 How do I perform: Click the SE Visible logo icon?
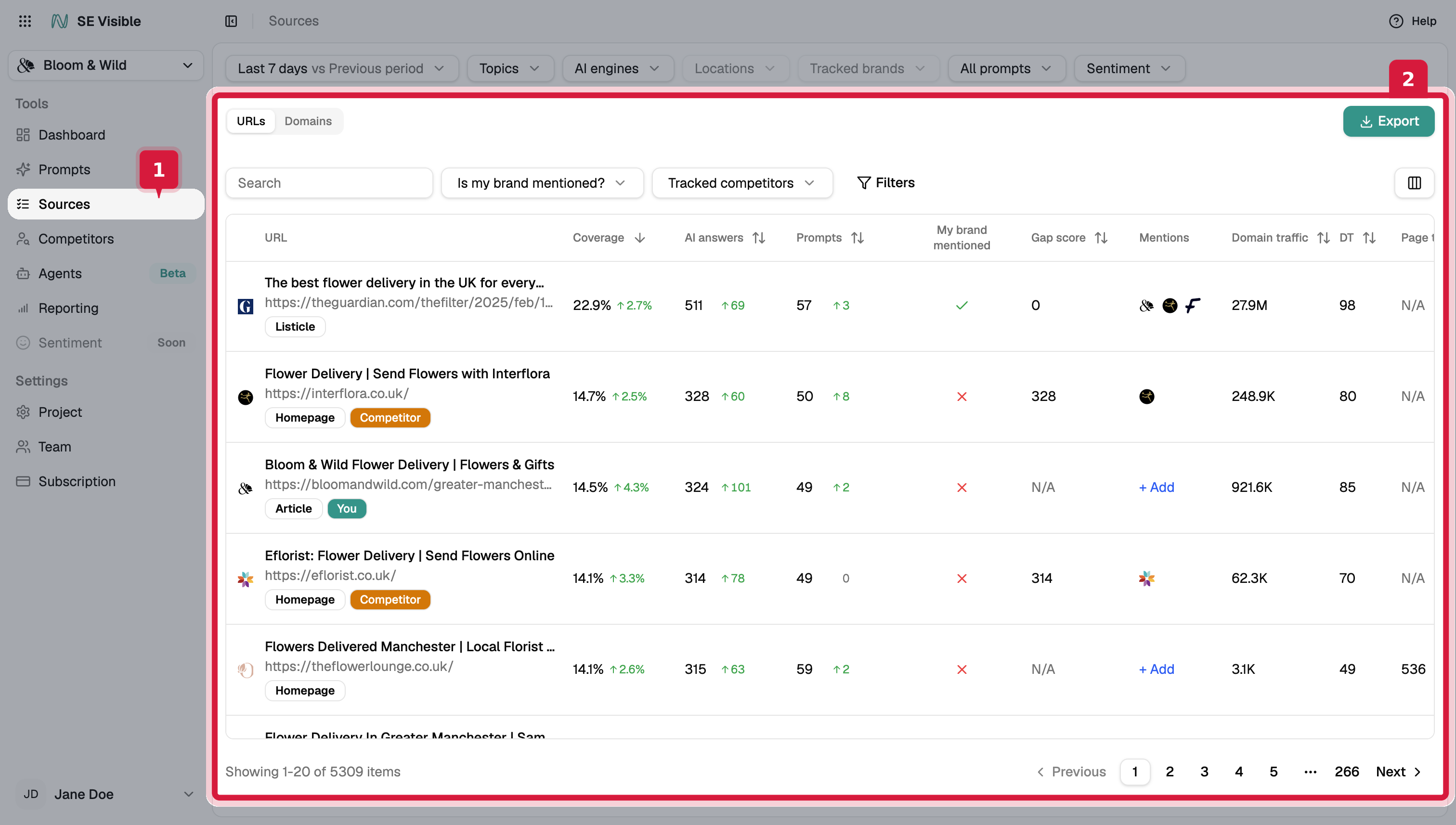click(60, 21)
